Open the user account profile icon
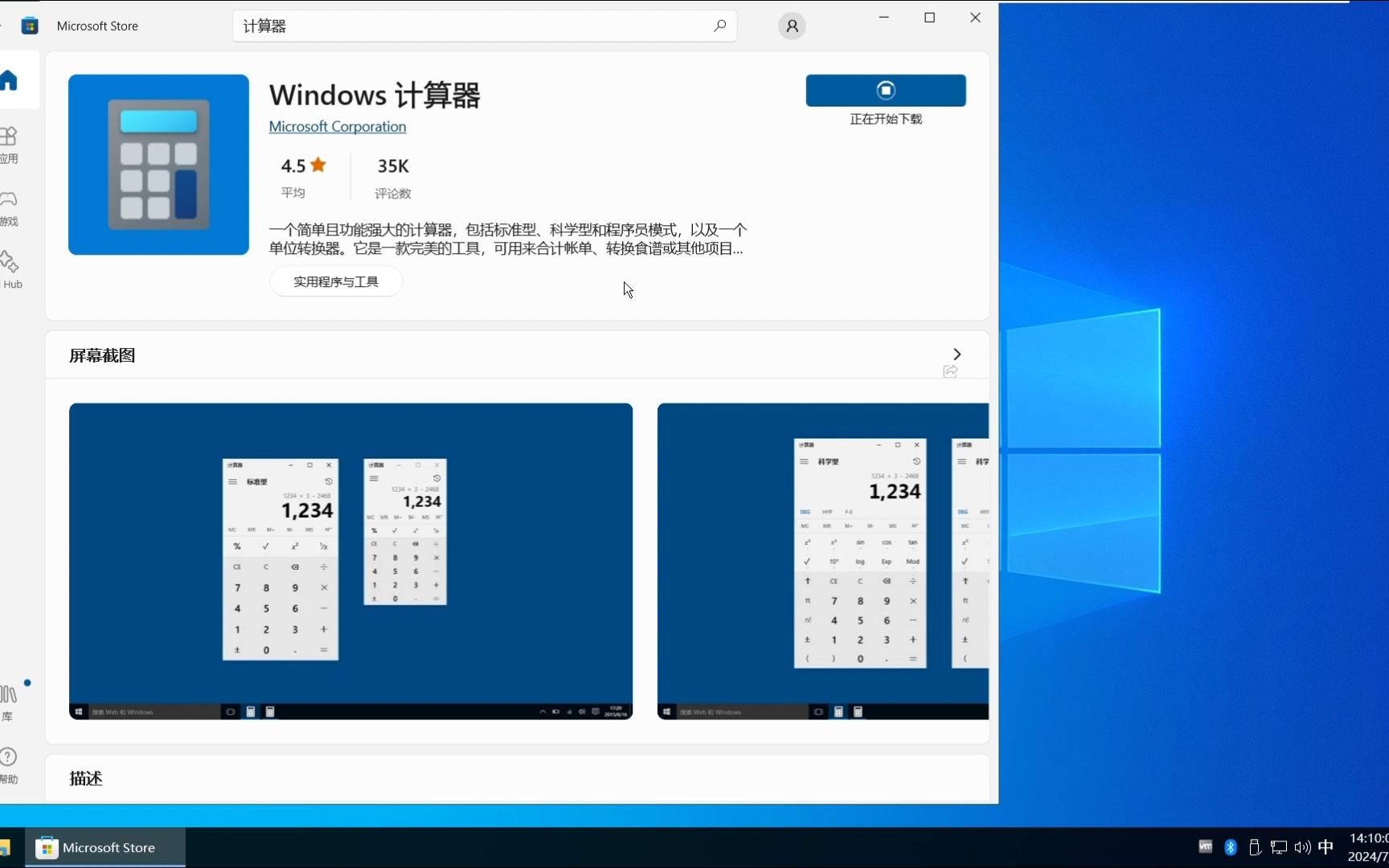Viewport: 1389px width, 868px height. pos(792,27)
